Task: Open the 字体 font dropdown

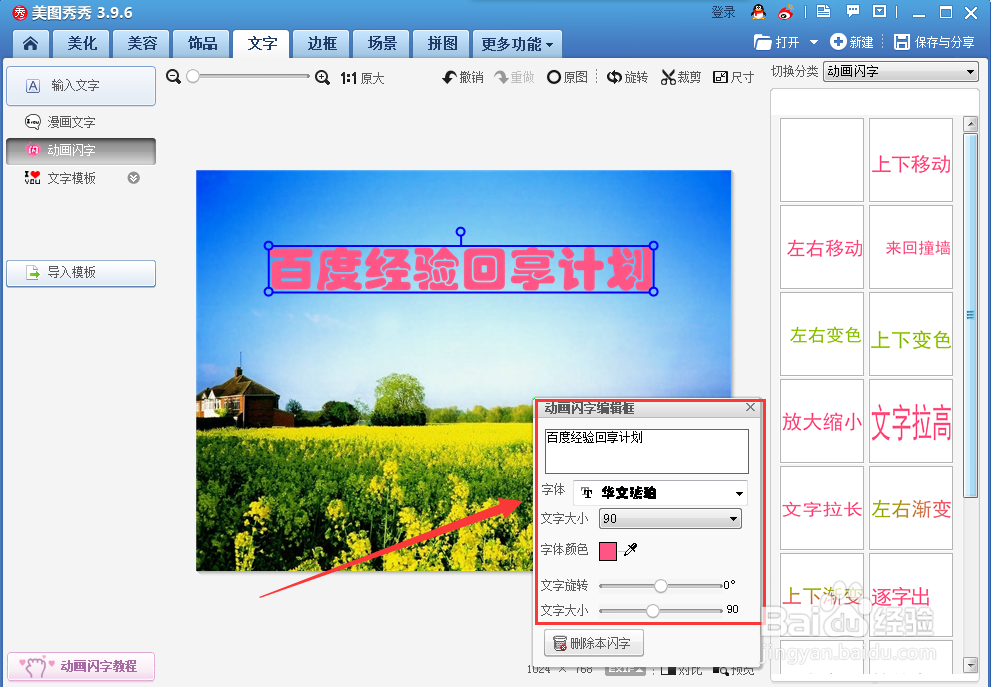Action: tap(660, 493)
